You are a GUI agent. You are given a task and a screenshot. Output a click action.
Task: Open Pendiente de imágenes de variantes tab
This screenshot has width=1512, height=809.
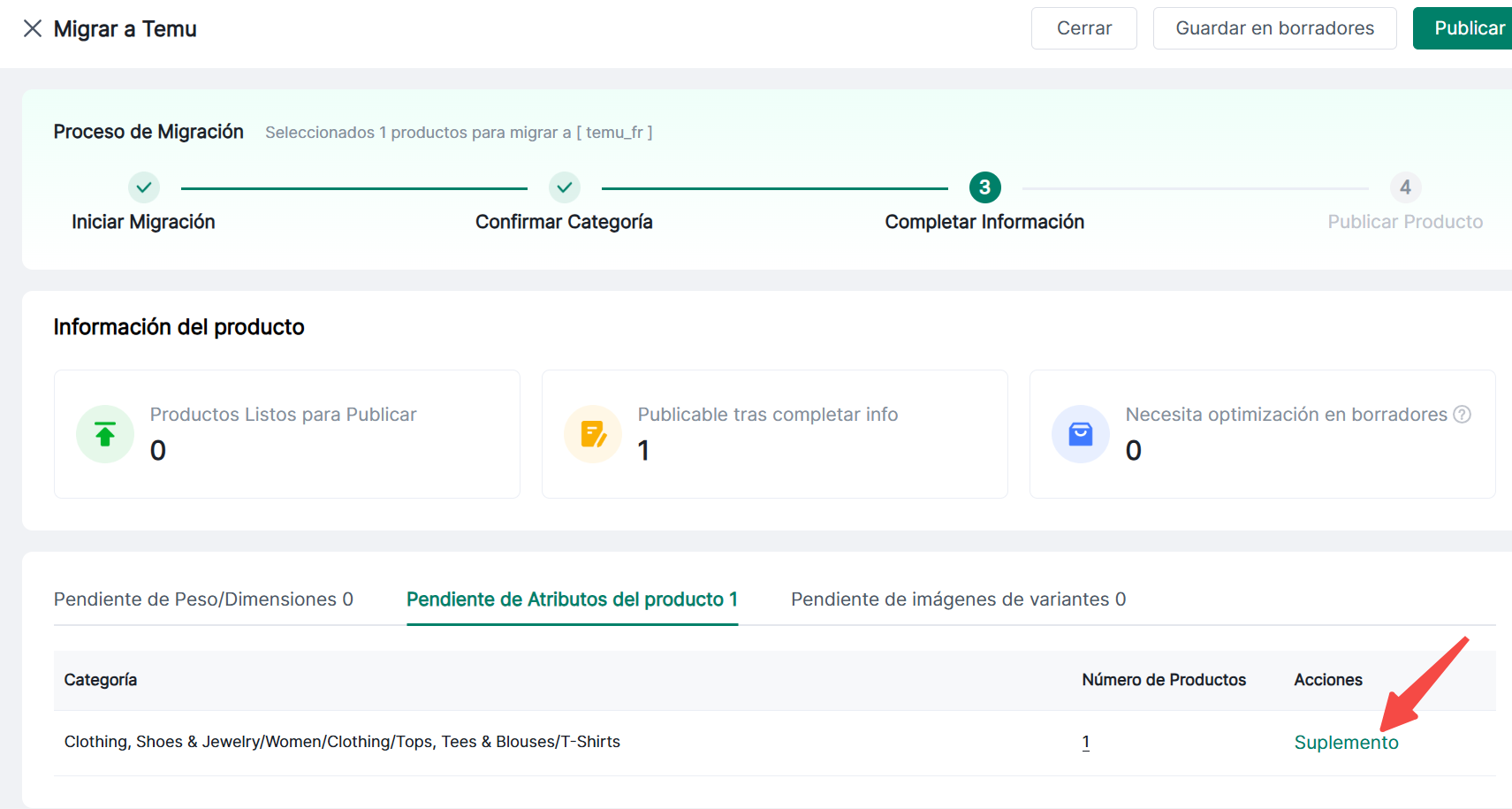coord(958,599)
